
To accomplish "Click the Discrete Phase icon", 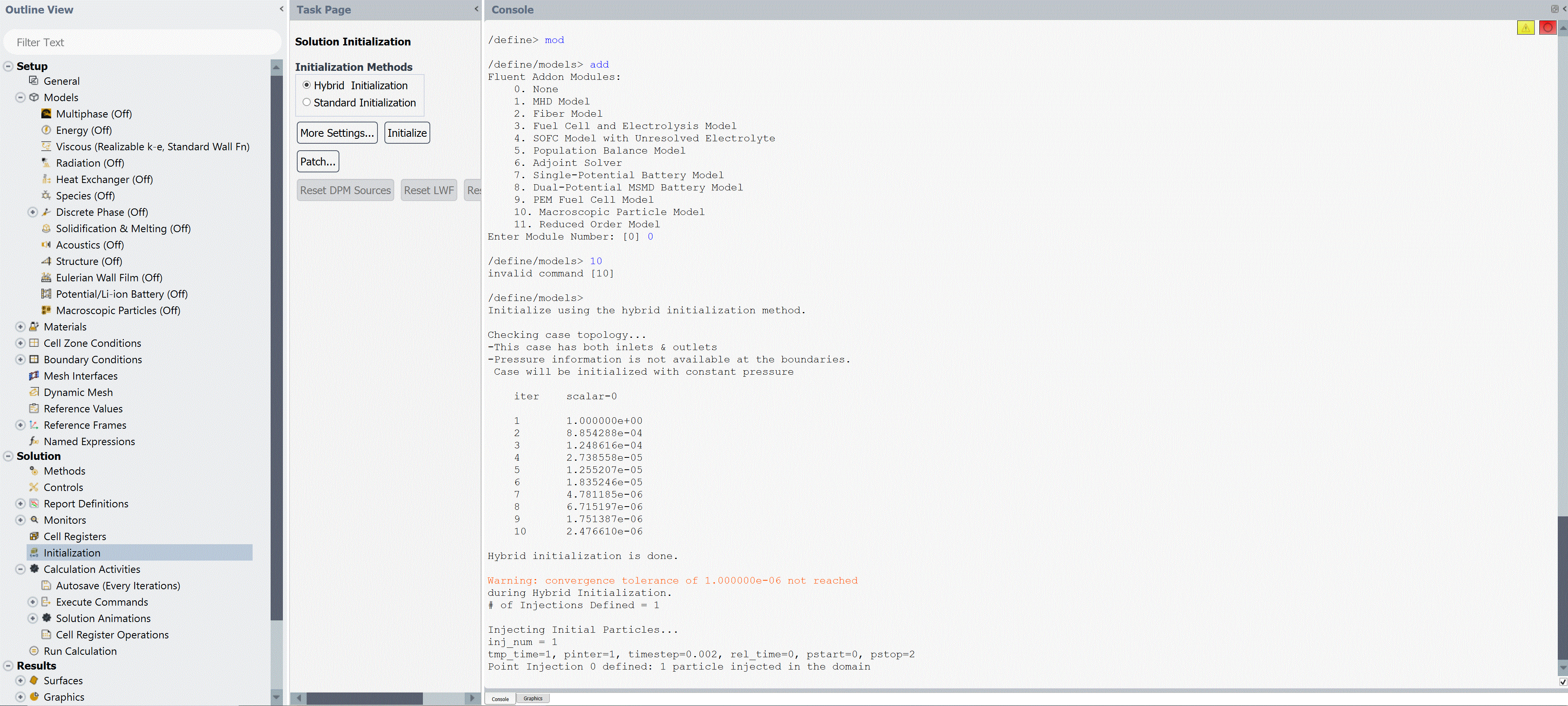I will pyautogui.click(x=46, y=213).
